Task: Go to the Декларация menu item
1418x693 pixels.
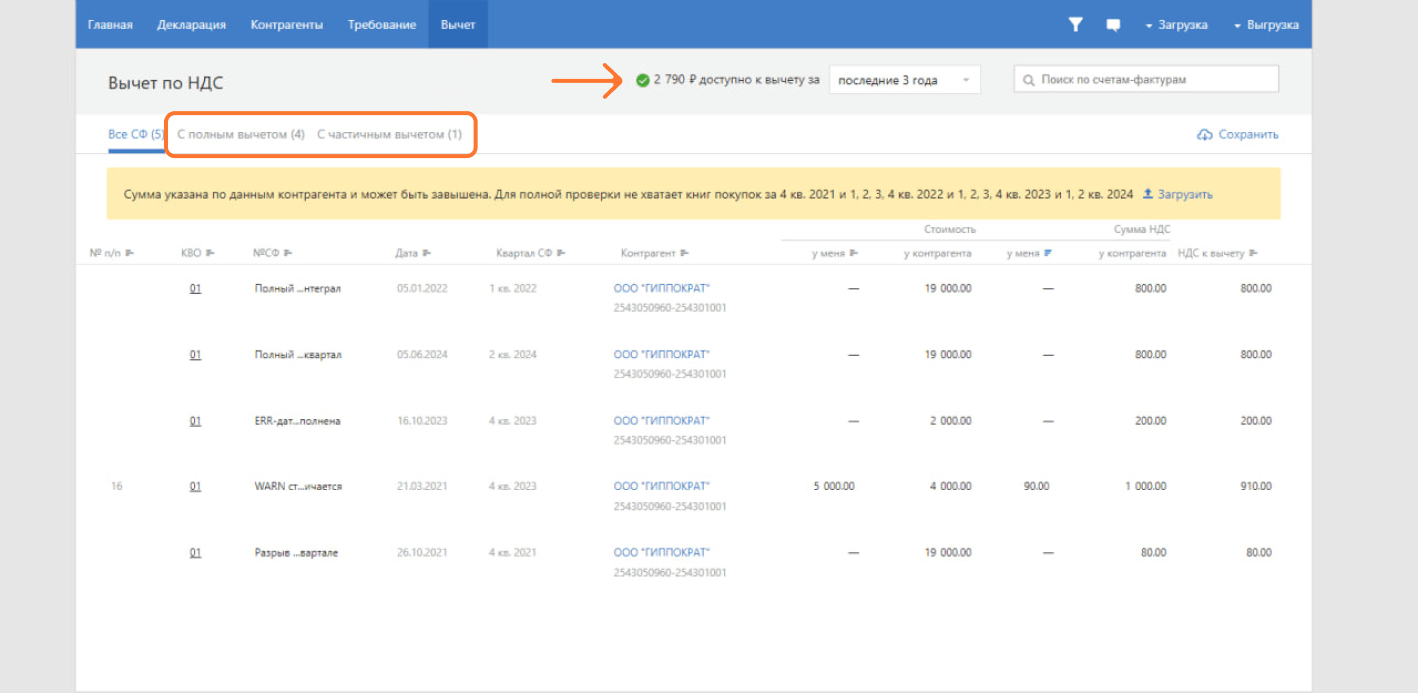Action: pyautogui.click(x=191, y=25)
